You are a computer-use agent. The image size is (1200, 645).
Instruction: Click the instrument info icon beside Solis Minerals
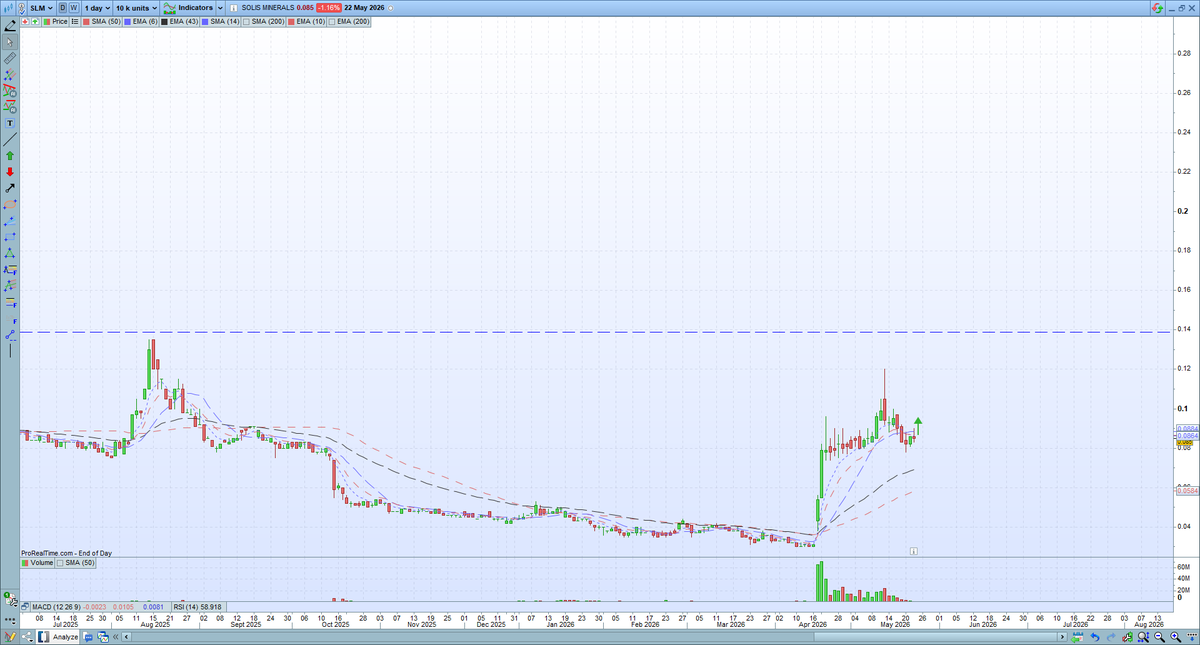tap(234, 8)
